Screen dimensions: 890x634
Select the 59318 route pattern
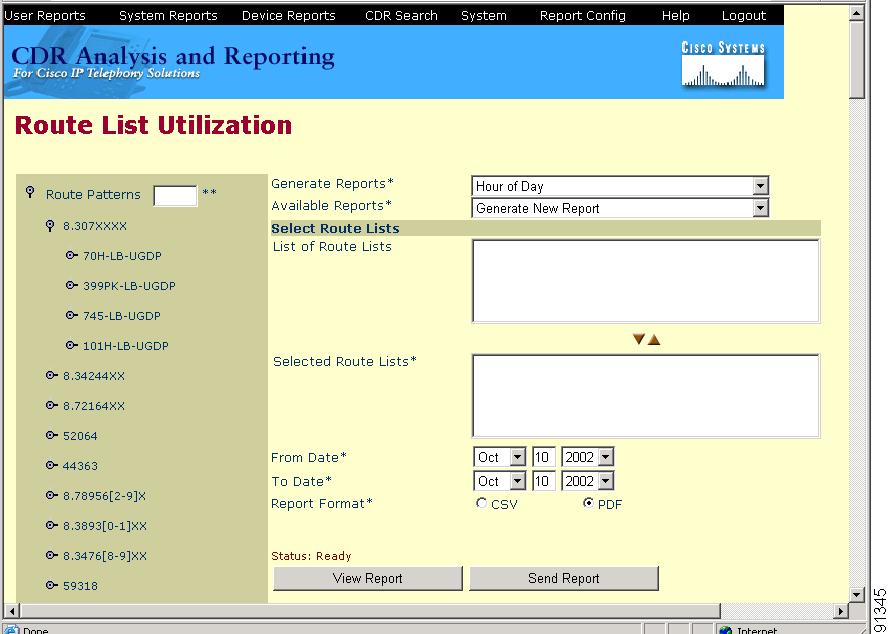tap(80, 586)
